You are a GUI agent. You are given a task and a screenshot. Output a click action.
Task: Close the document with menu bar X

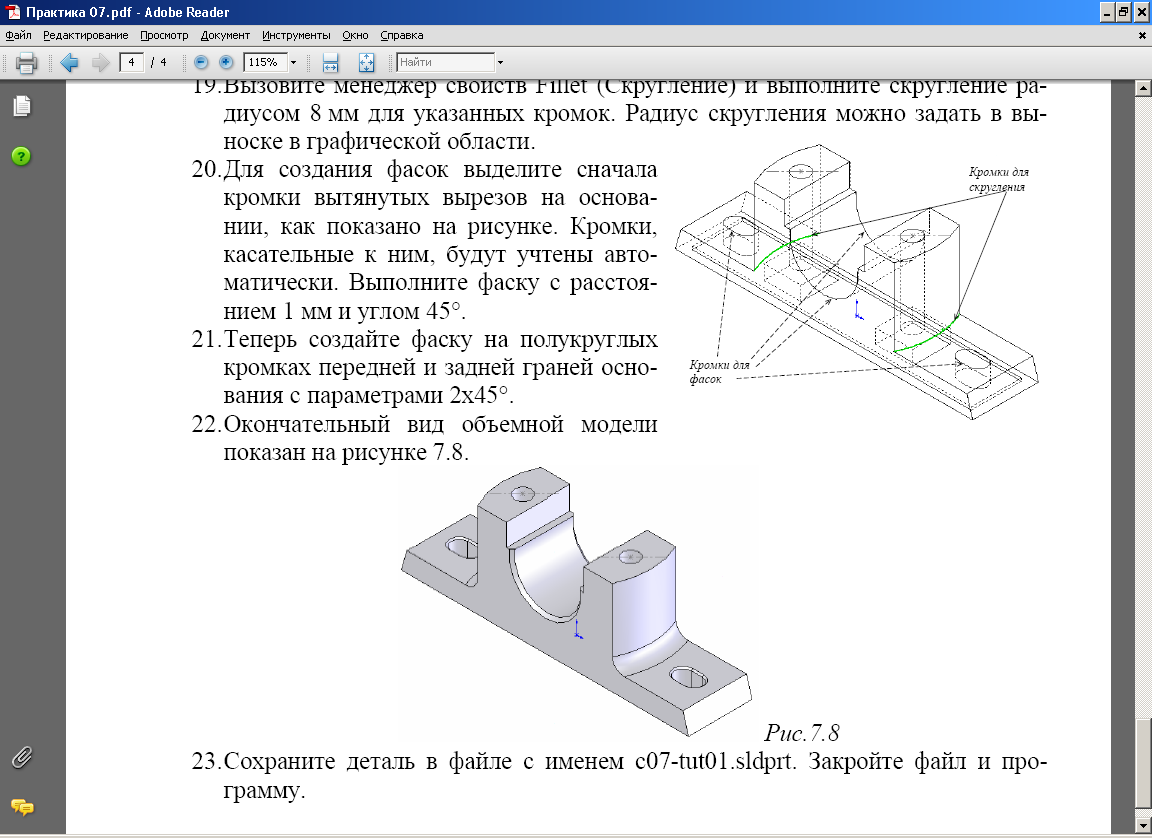coord(1141,35)
